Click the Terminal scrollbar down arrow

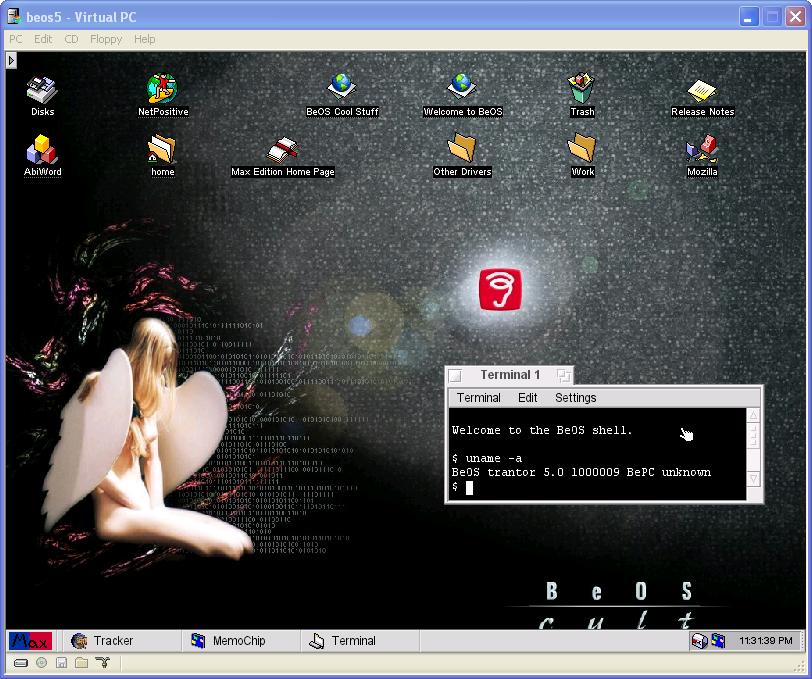753,480
